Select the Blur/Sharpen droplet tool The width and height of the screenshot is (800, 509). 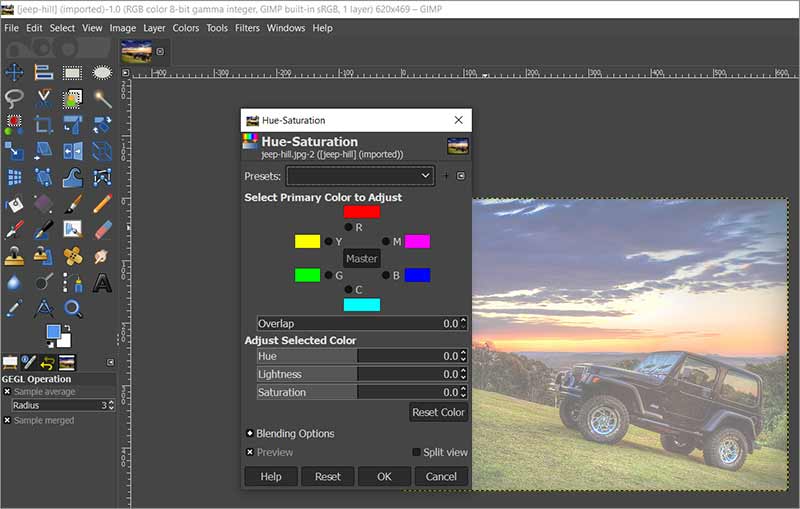tap(14, 282)
